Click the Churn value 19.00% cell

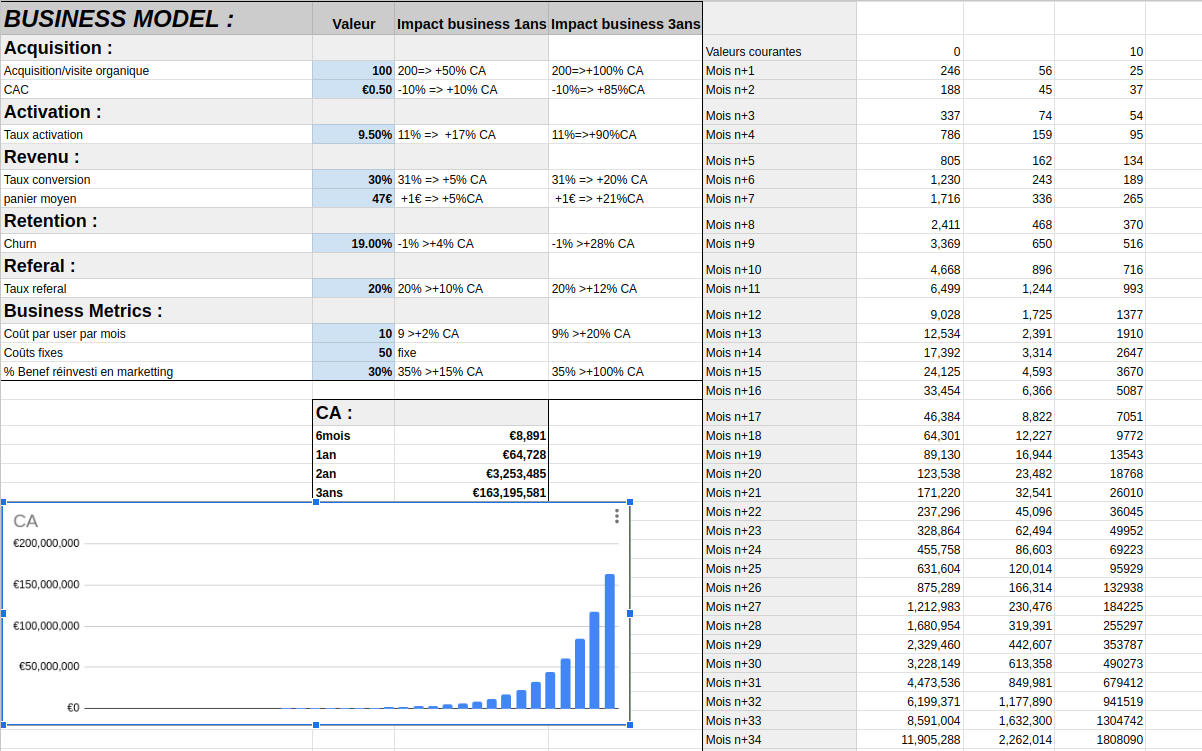tap(353, 244)
